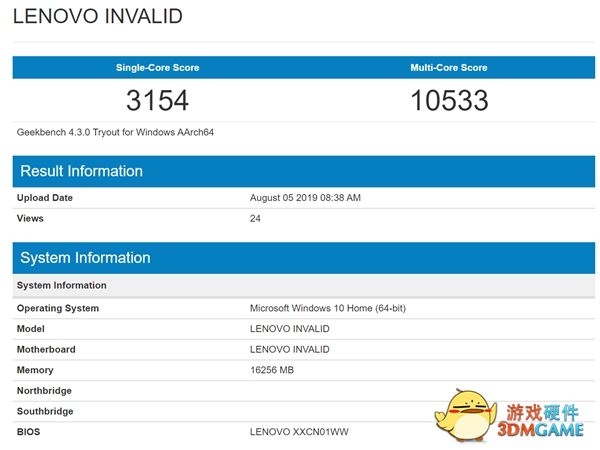The image size is (600, 450).
Task: Click LENOVO INVALID value in Model row
Action: pyautogui.click(x=290, y=329)
